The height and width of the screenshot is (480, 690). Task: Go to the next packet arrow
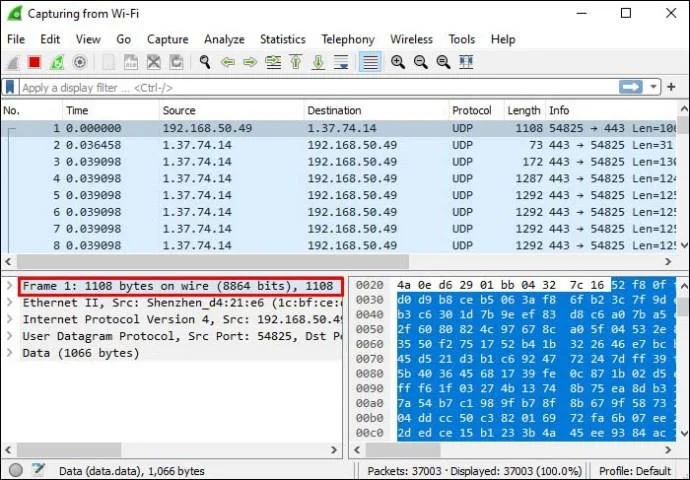point(250,62)
